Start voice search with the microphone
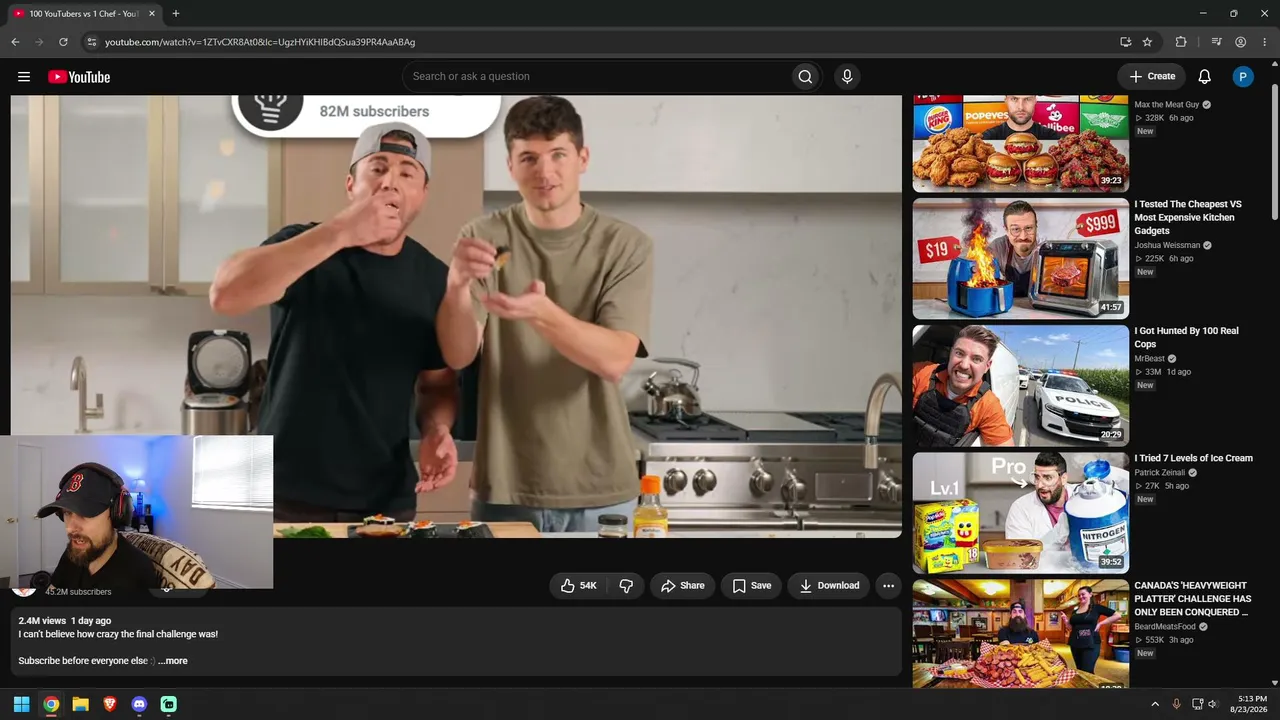Screen dimensions: 1280x720 tap(847, 77)
